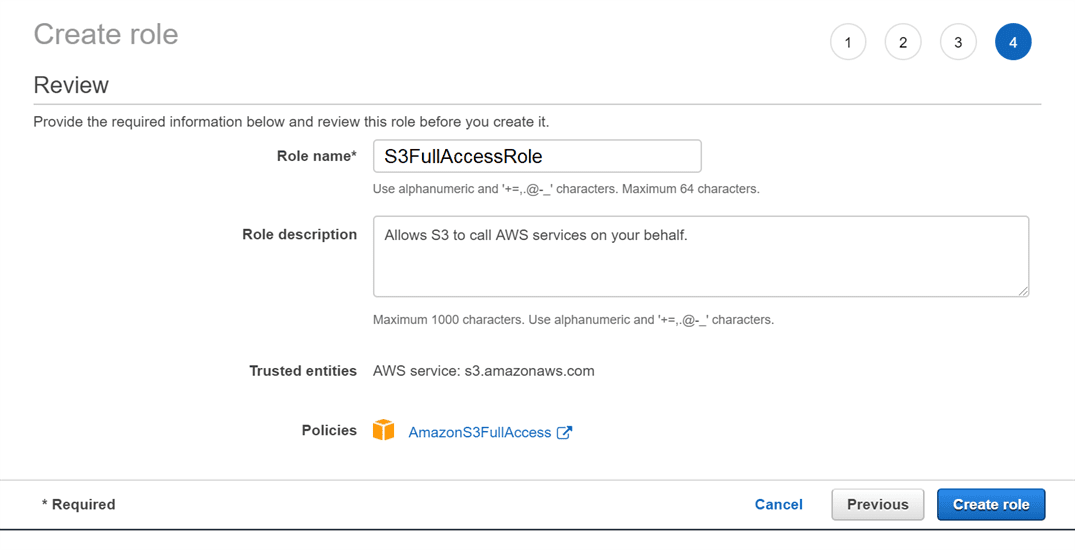Image resolution: width=1075 pixels, height=550 pixels.
Task: Click the Policies label
Action: point(329,430)
